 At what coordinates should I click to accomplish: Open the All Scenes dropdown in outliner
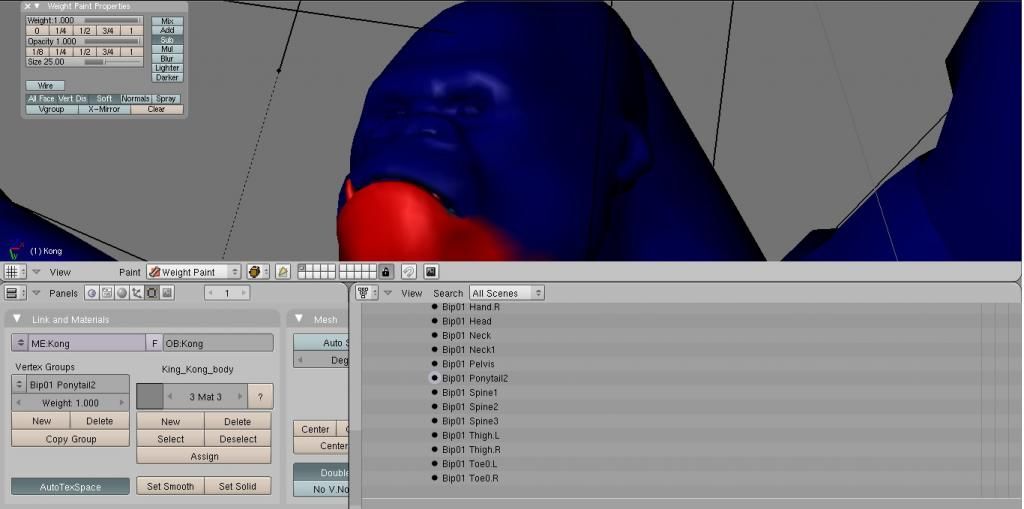point(507,293)
